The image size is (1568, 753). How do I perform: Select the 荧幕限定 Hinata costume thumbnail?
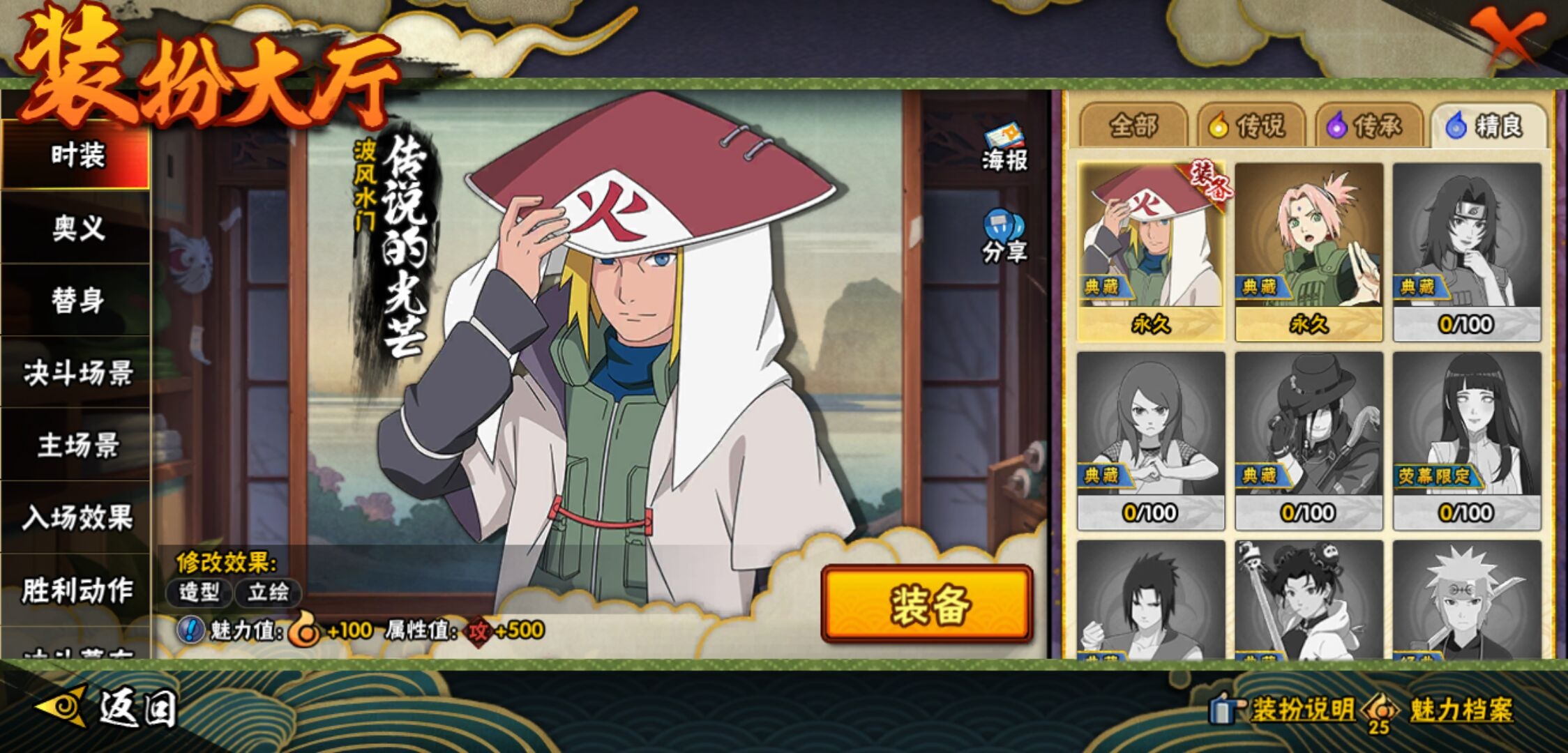[x=1467, y=441]
